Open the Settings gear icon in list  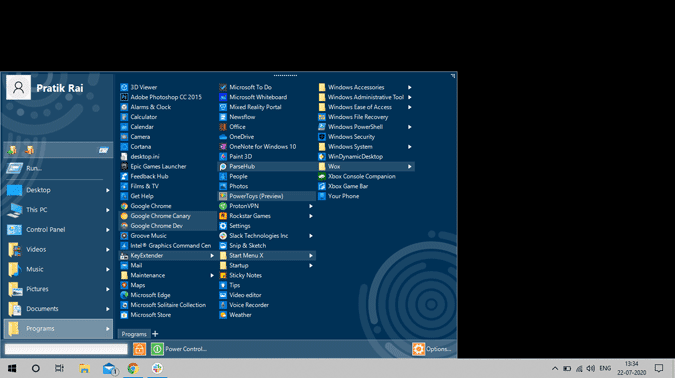click(223, 226)
